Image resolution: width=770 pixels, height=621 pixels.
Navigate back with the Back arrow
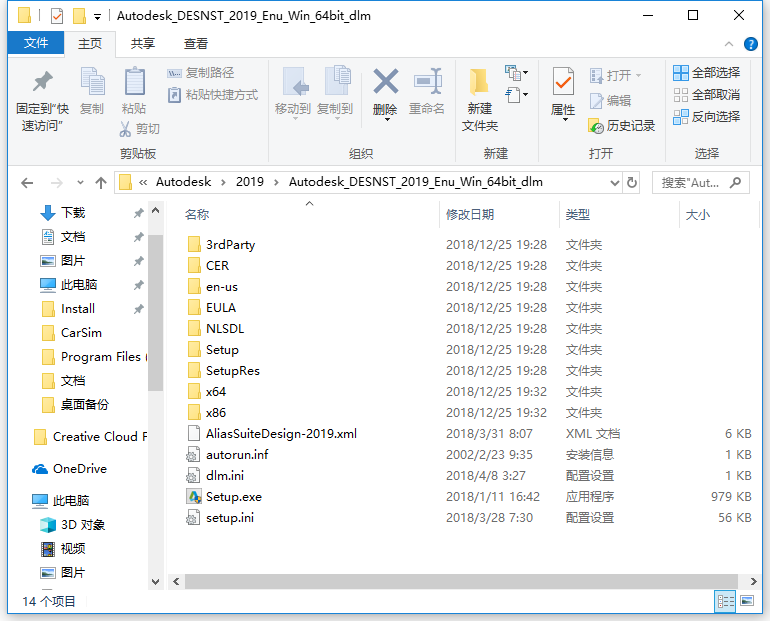(27, 183)
